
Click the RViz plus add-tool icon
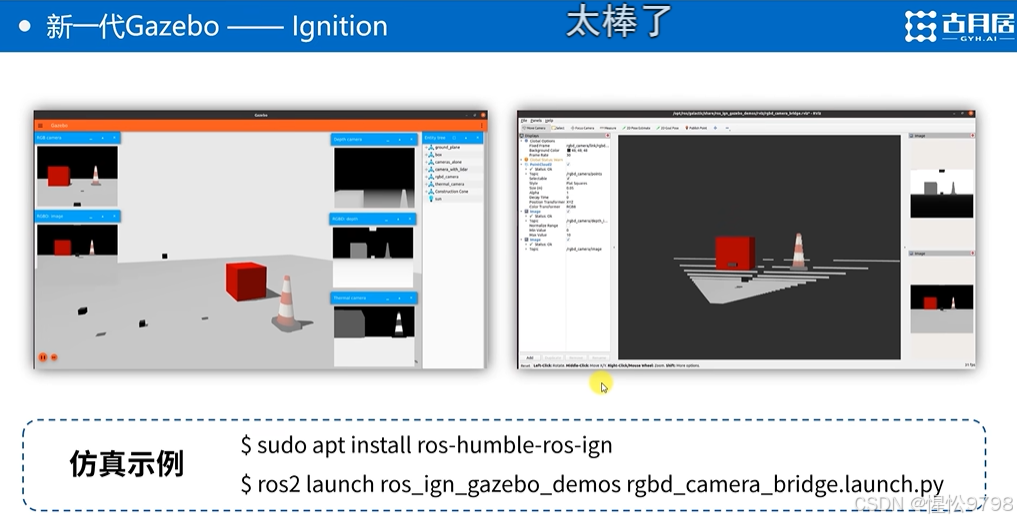pos(715,128)
